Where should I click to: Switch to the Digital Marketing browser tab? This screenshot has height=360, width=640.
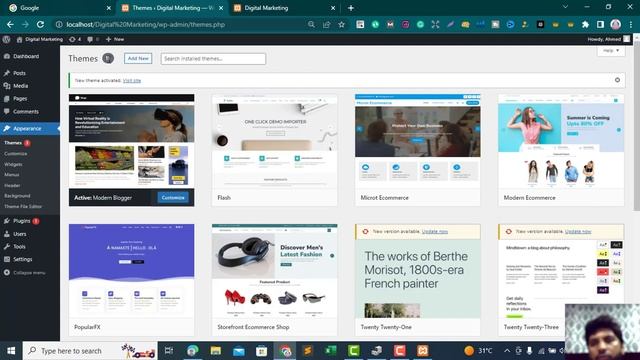point(284,8)
